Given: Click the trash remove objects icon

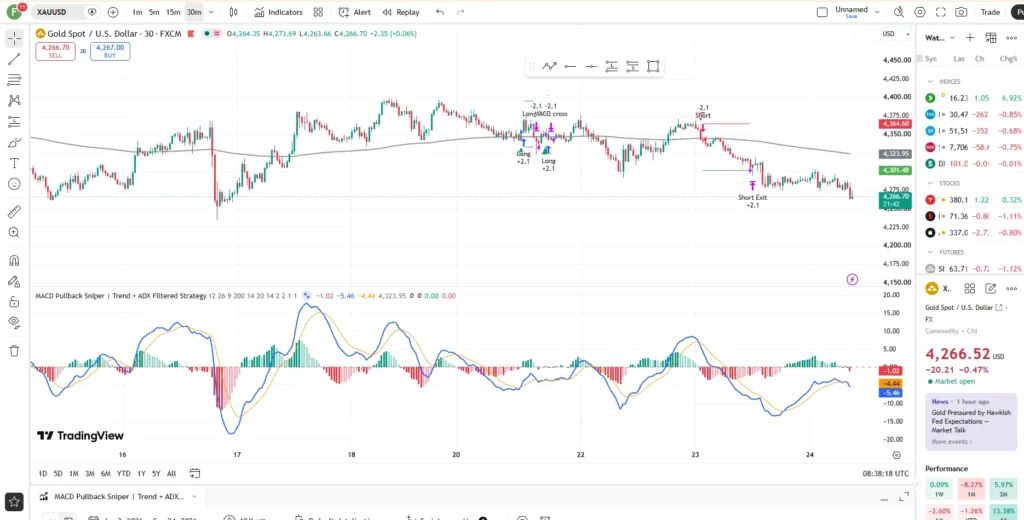Looking at the screenshot, I should click(x=14, y=351).
